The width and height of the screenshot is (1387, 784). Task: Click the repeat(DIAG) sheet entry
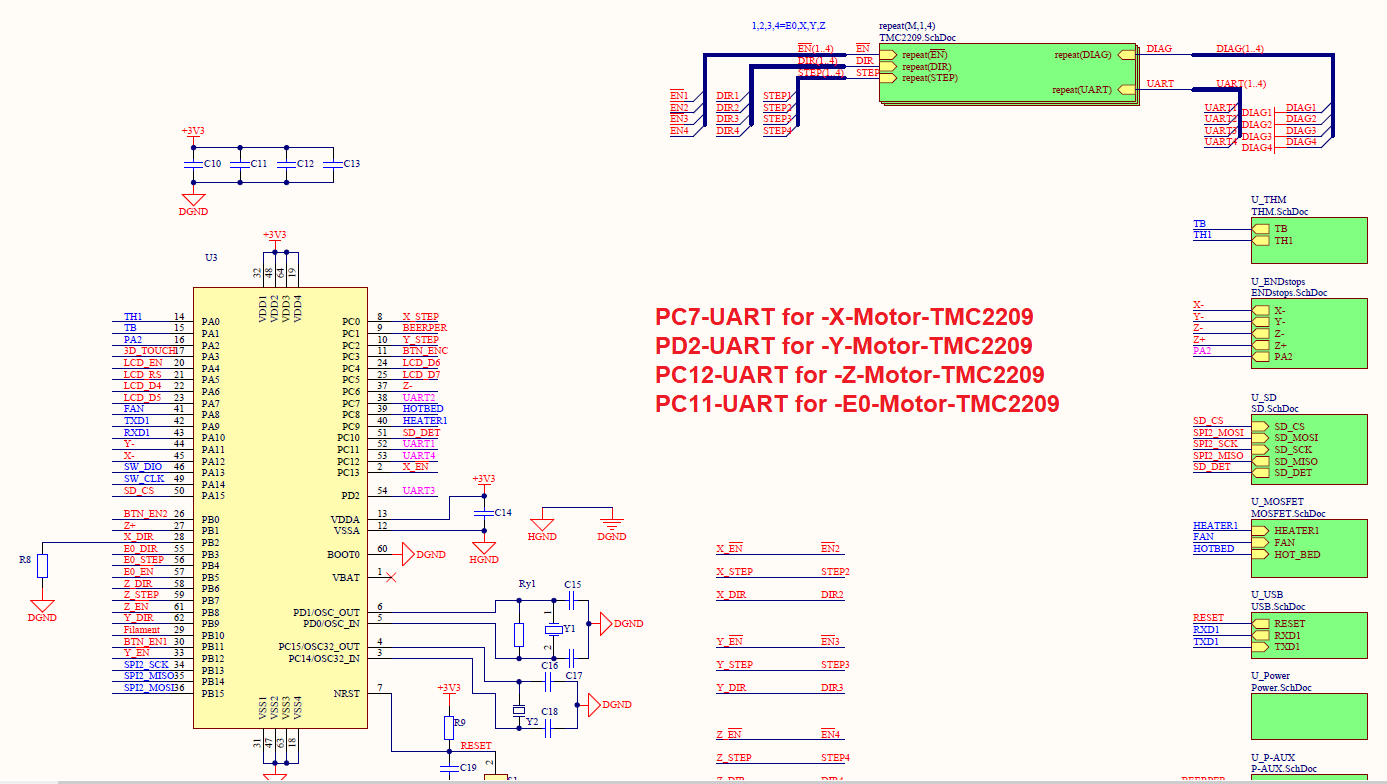1096,55
